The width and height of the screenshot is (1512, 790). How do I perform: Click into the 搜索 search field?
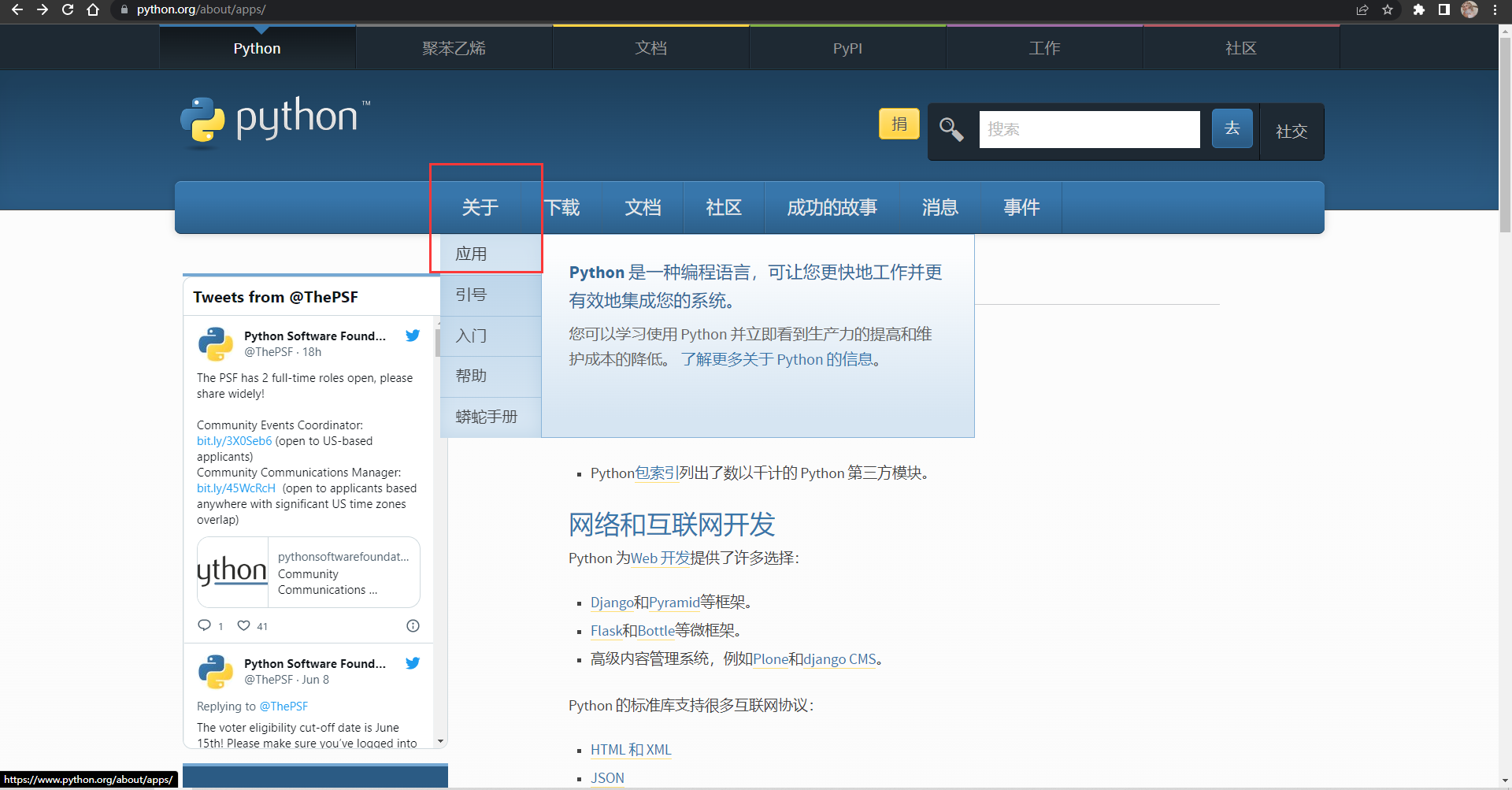tap(1090, 129)
